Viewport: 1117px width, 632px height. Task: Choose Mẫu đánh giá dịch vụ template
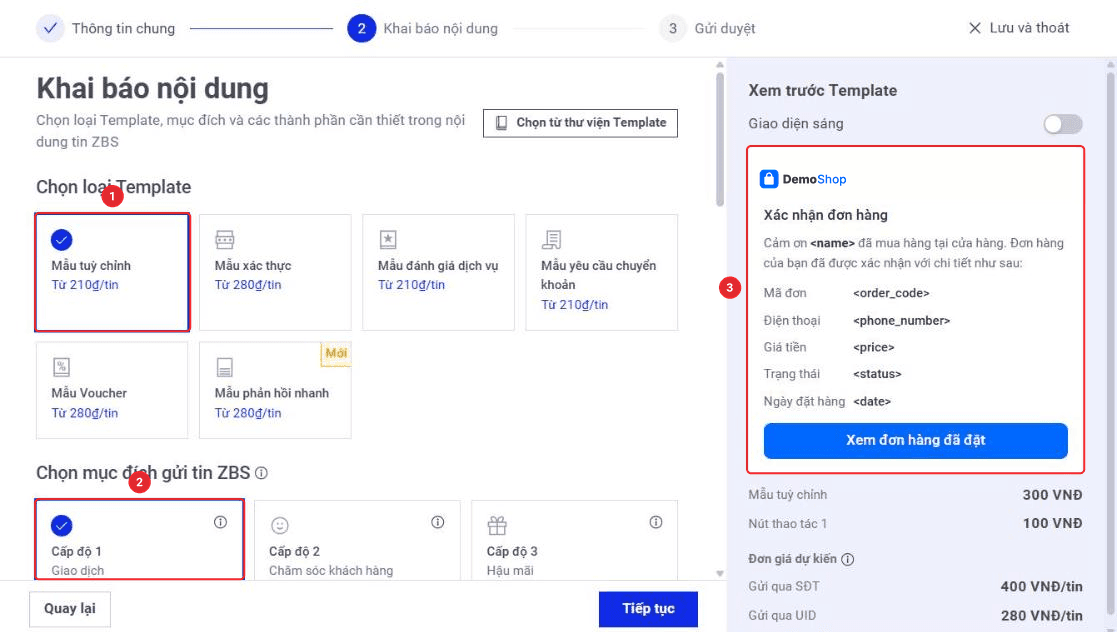[x=438, y=272]
